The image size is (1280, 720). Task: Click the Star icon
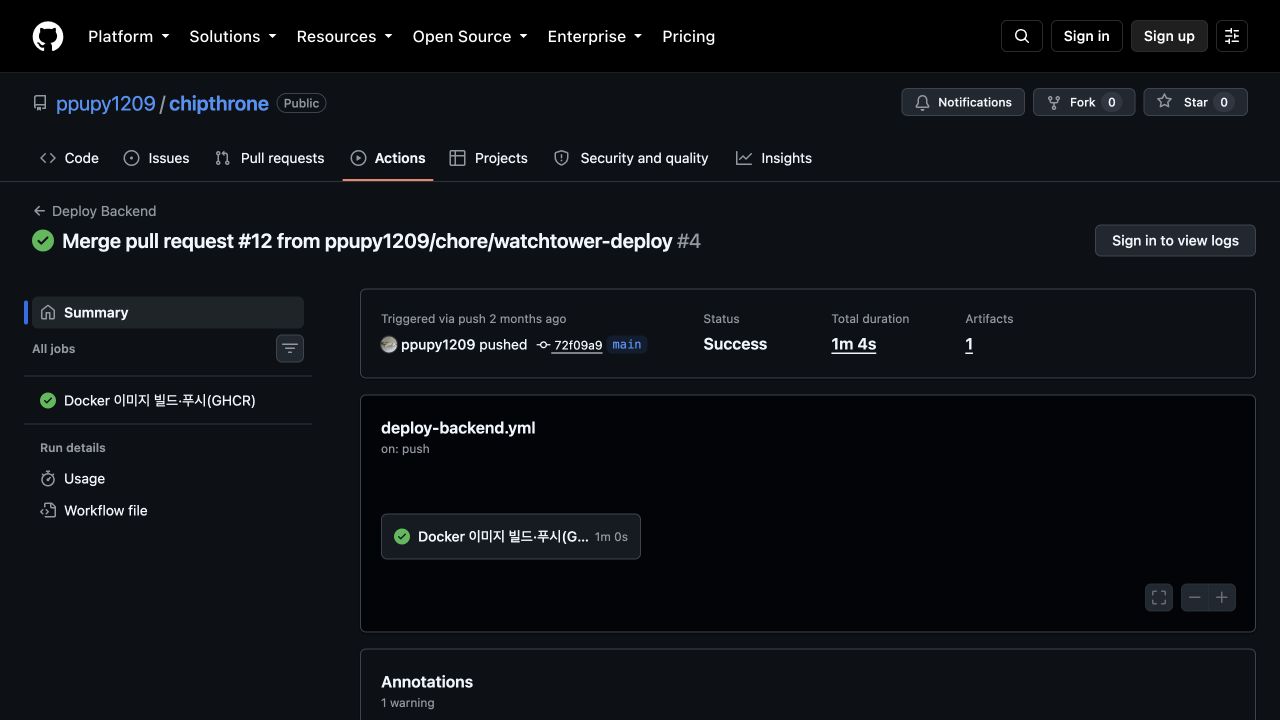pyautogui.click(x=1164, y=101)
